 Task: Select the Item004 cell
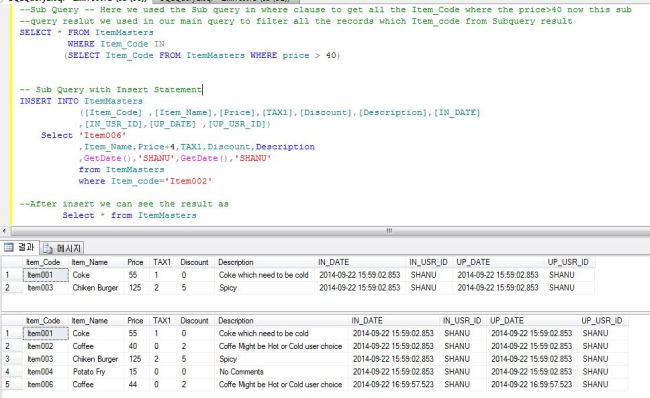tap(45, 372)
